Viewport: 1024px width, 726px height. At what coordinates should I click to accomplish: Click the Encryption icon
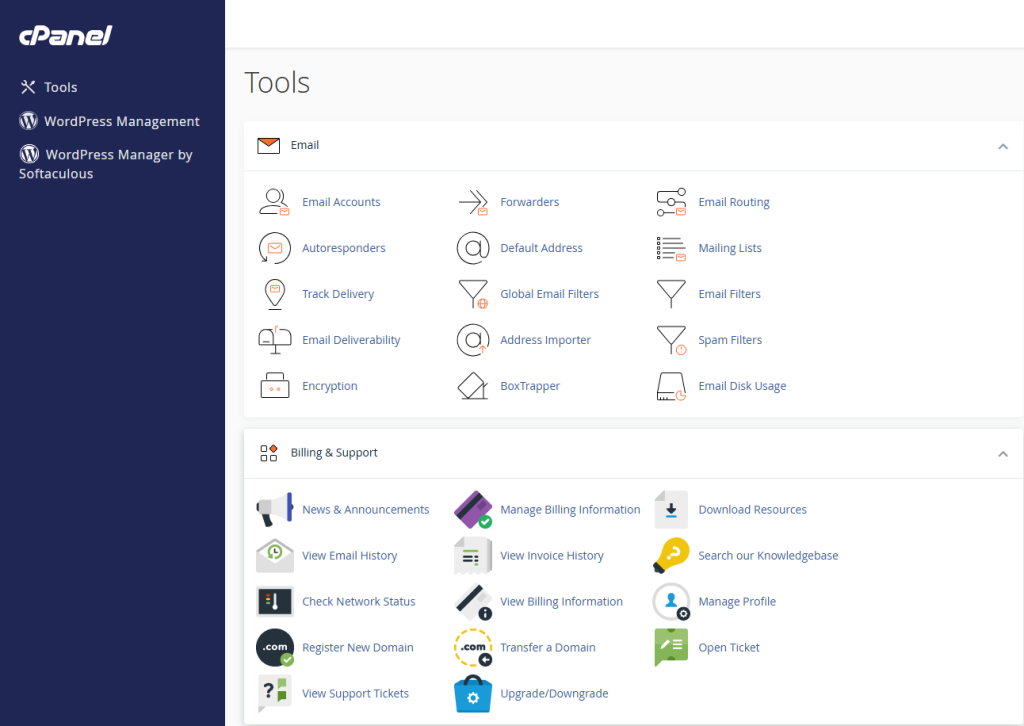coord(274,386)
